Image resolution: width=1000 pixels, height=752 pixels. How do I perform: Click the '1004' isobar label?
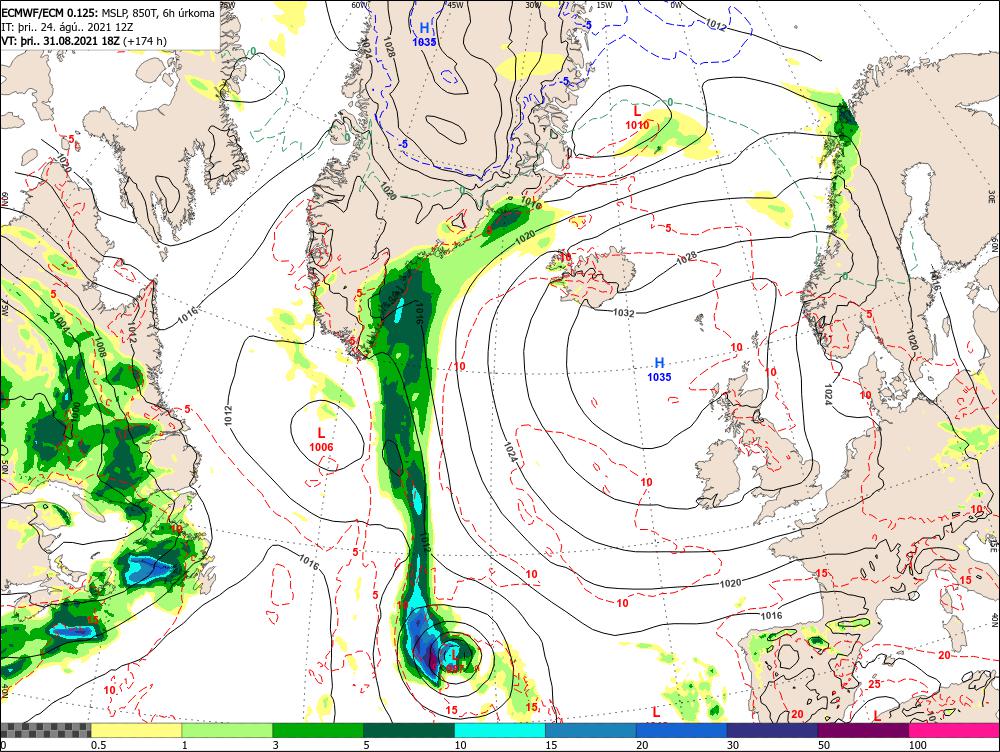pos(60,323)
